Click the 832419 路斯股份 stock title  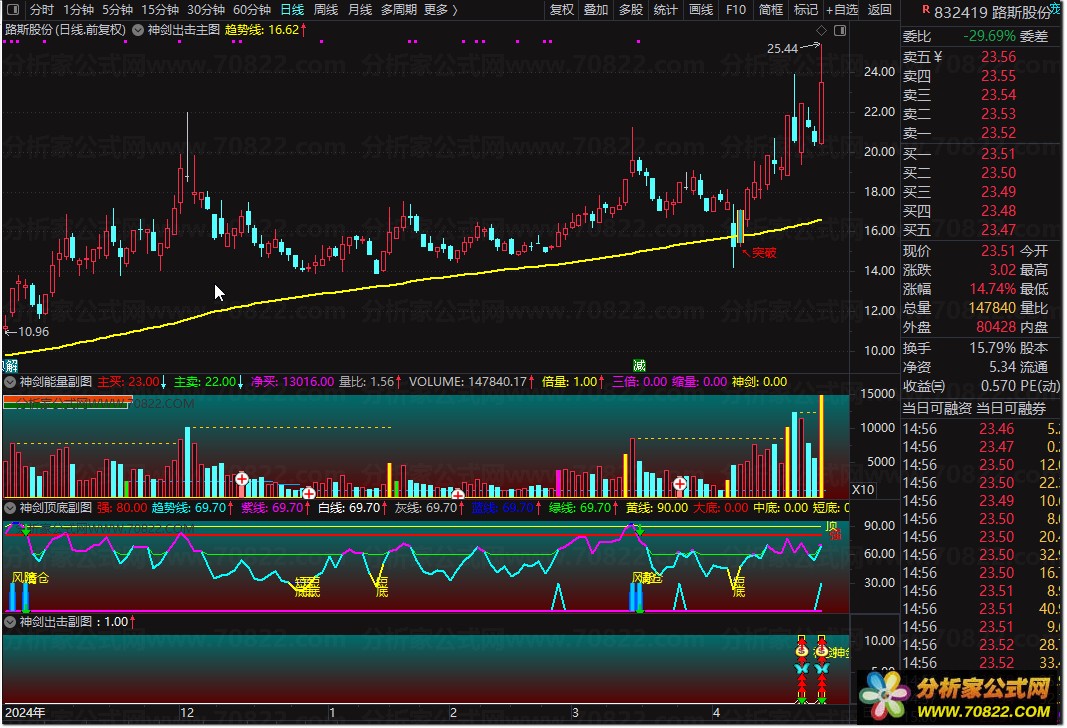(992, 13)
